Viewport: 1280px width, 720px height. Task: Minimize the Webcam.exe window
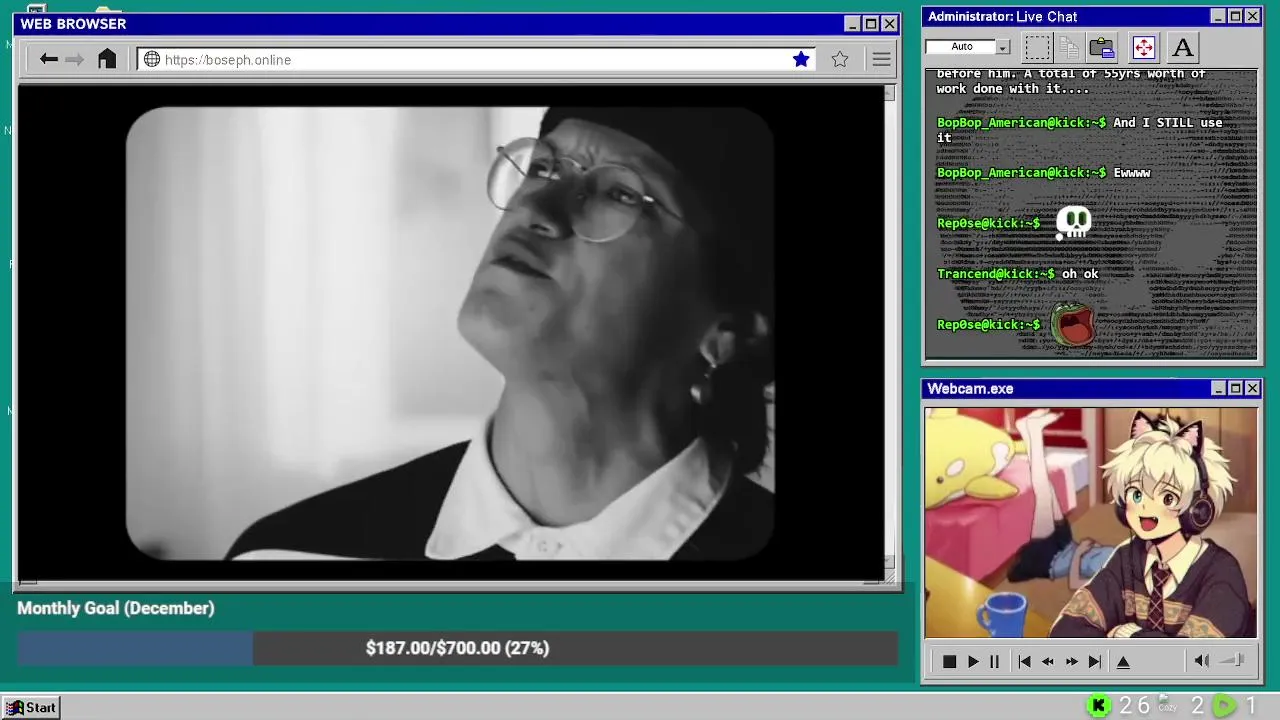pyautogui.click(x=1218, y=388)
